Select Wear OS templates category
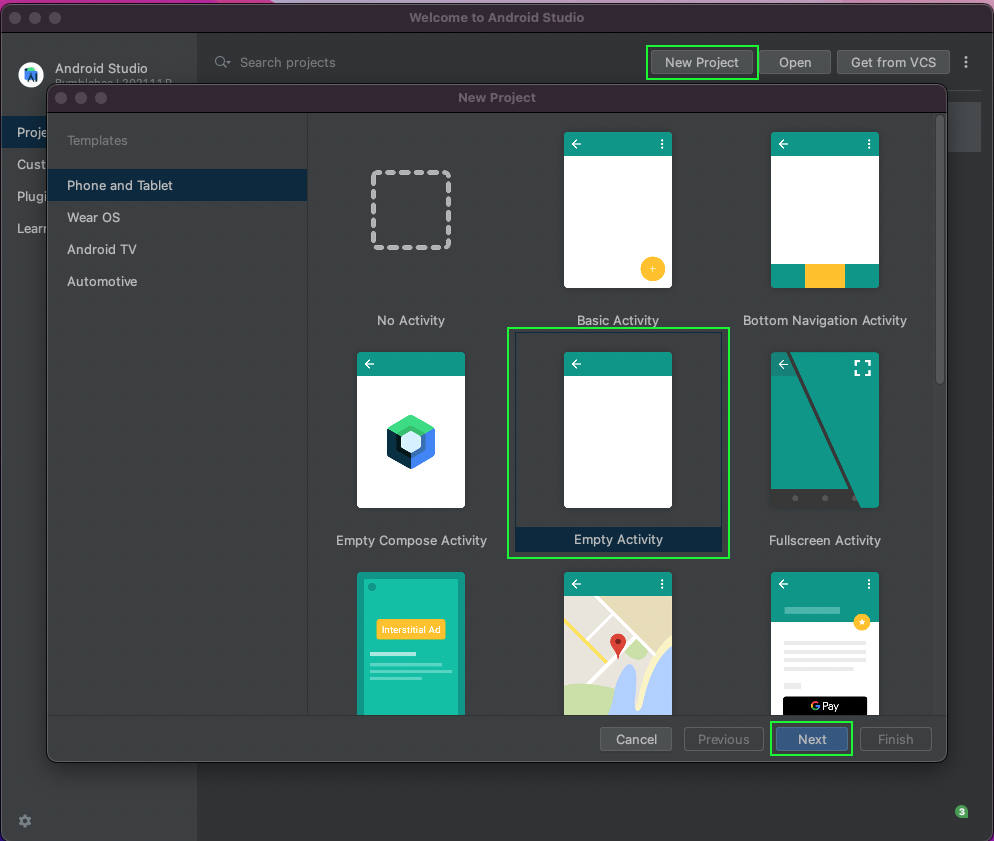Image resolution: width=994 pixels, height=841 pixels. pos(178,217)
